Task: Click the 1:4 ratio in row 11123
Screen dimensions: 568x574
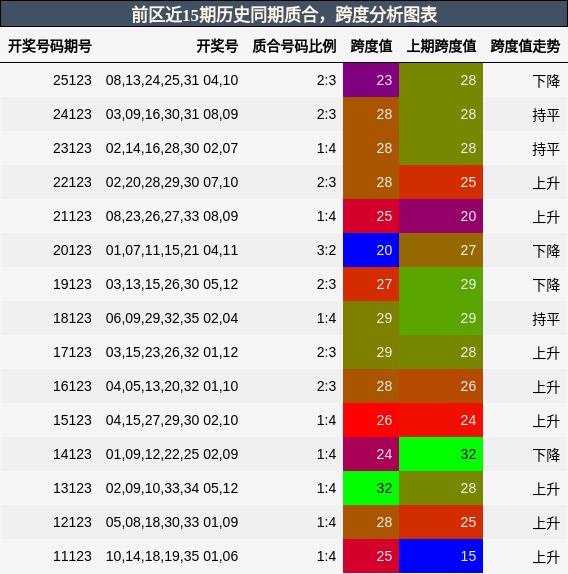Action: [326, 556]
